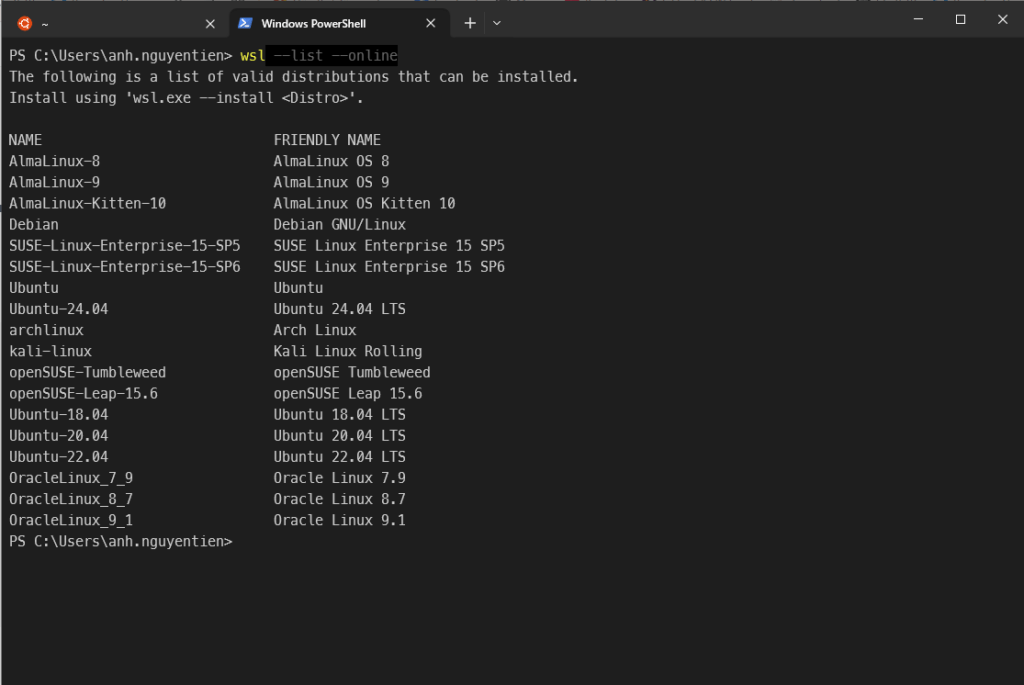This screenshot has width=1024, height=685.
Task: Expand the new tab profile dropdown
Action: pyautogui.click(x=497, y=24)
